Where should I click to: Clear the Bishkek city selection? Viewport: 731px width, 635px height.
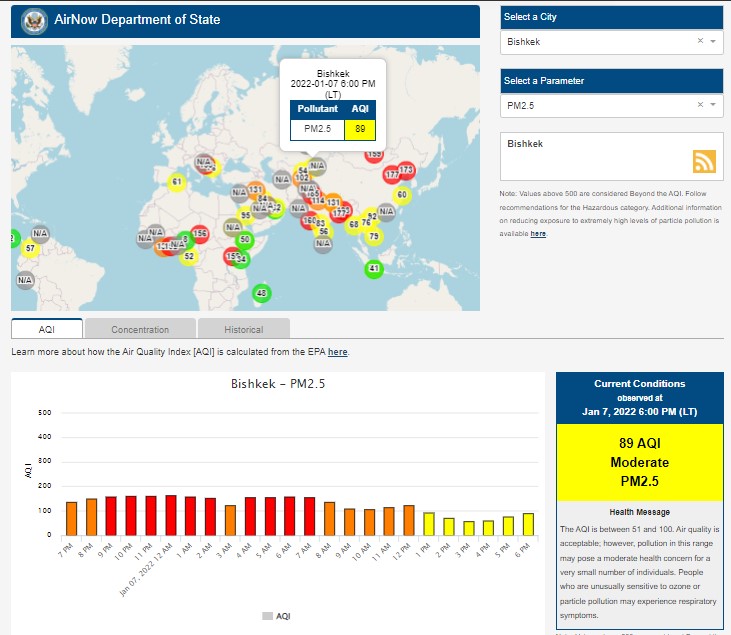click(700, 42)
